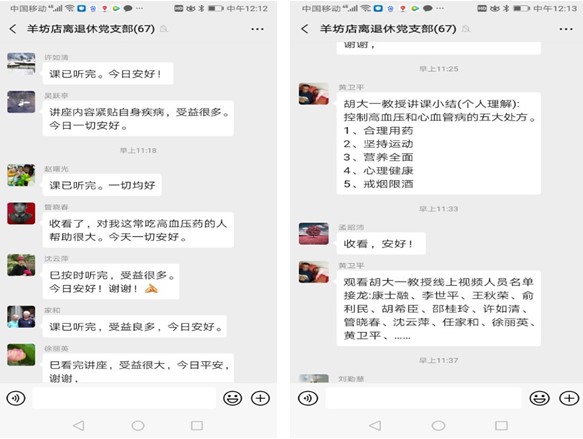Select message '课已听完。今日安好!'
This screenshot has width=583, height=439.
click(x=108, y=74)
